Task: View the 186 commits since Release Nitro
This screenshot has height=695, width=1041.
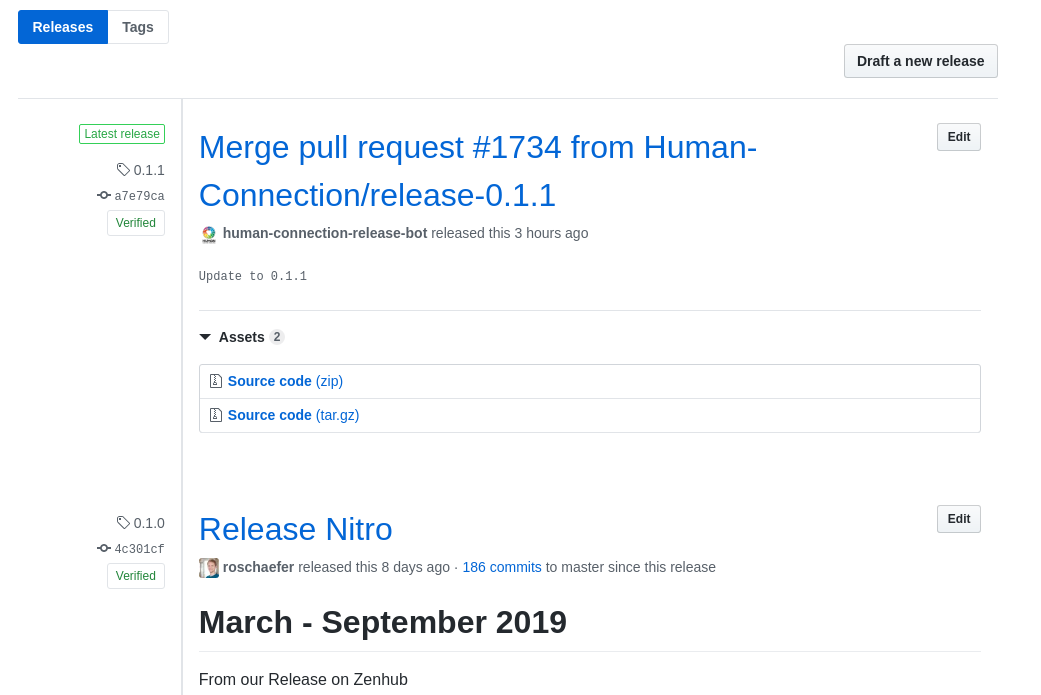Action: coord(501,567)
